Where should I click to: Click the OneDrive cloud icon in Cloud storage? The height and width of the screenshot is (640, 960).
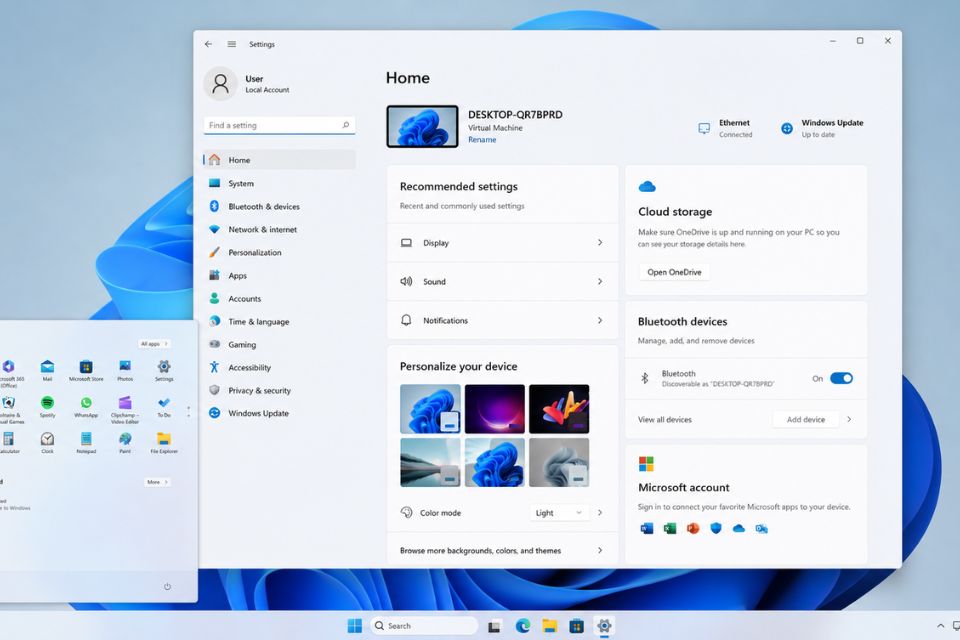point(647,186)
